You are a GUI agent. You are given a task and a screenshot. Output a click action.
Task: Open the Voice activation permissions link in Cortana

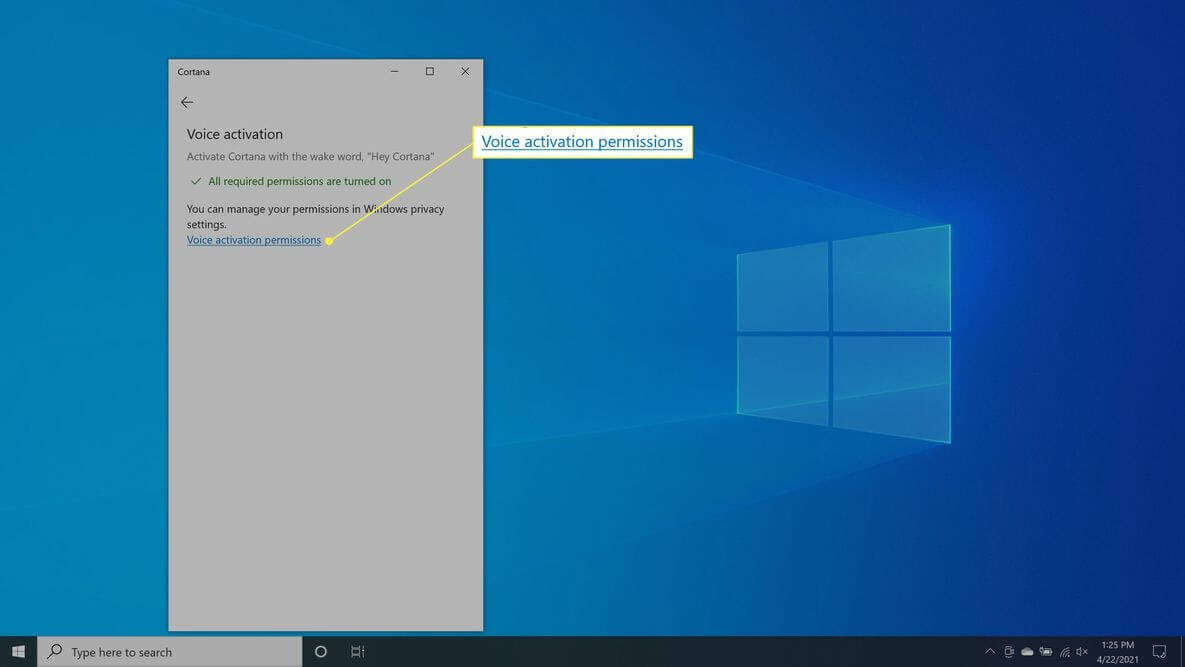[254, 240]
